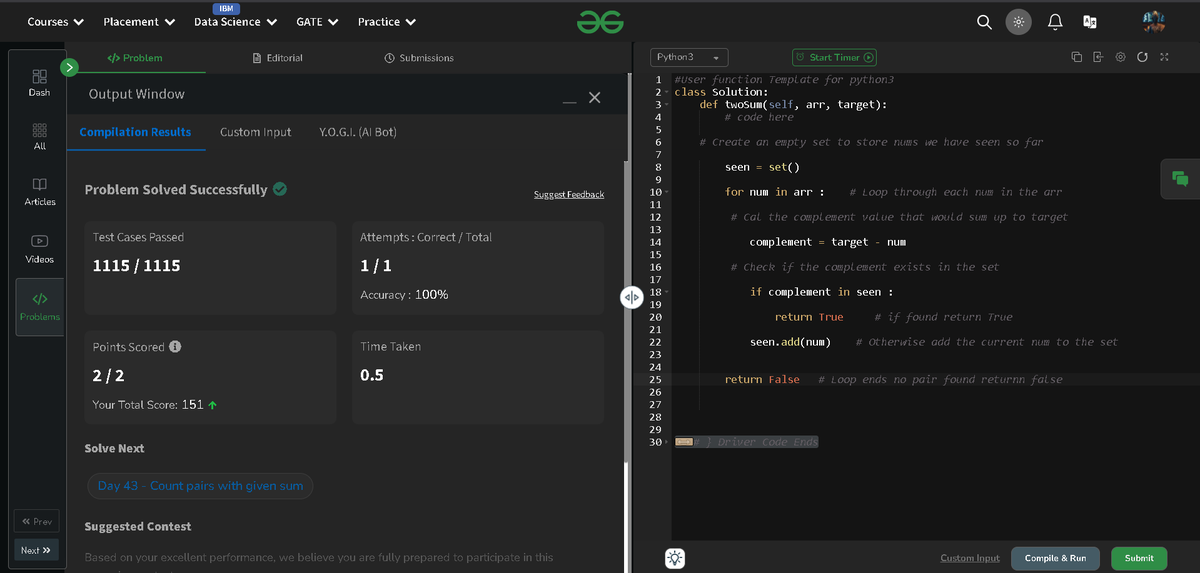The height and width of the screenshot is (573, 1200).
Task: Open the Courses menu
Action: tap(55, 22)
